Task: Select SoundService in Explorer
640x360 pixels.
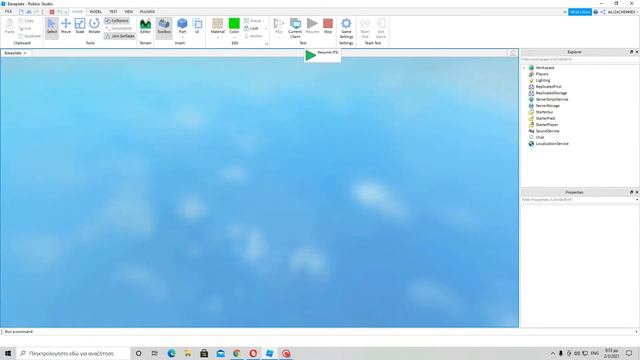Action: 547,131
